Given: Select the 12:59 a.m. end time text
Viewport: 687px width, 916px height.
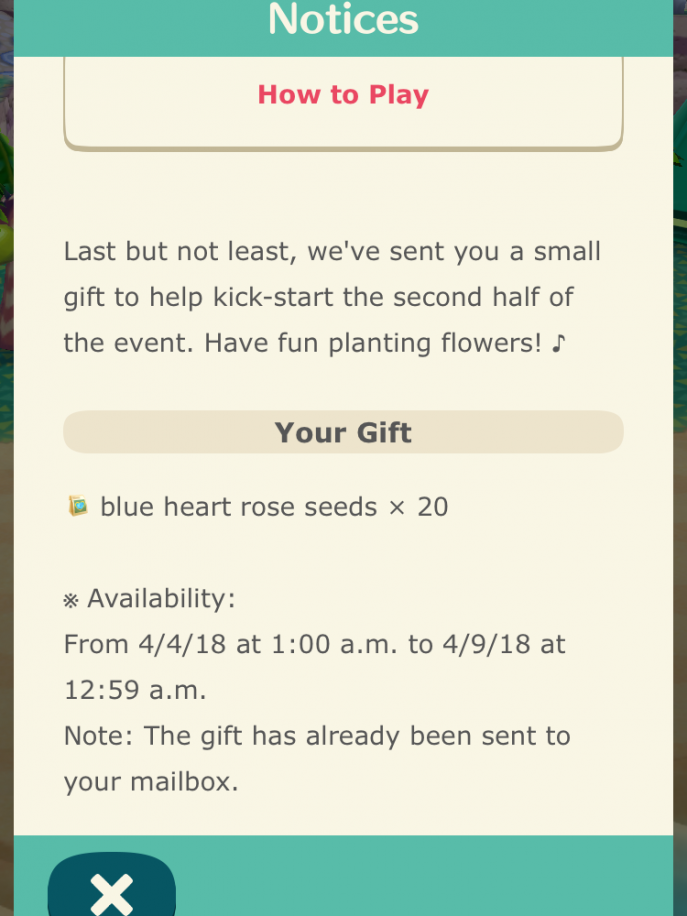Looking at the screenshot, I should pos(135,691).
